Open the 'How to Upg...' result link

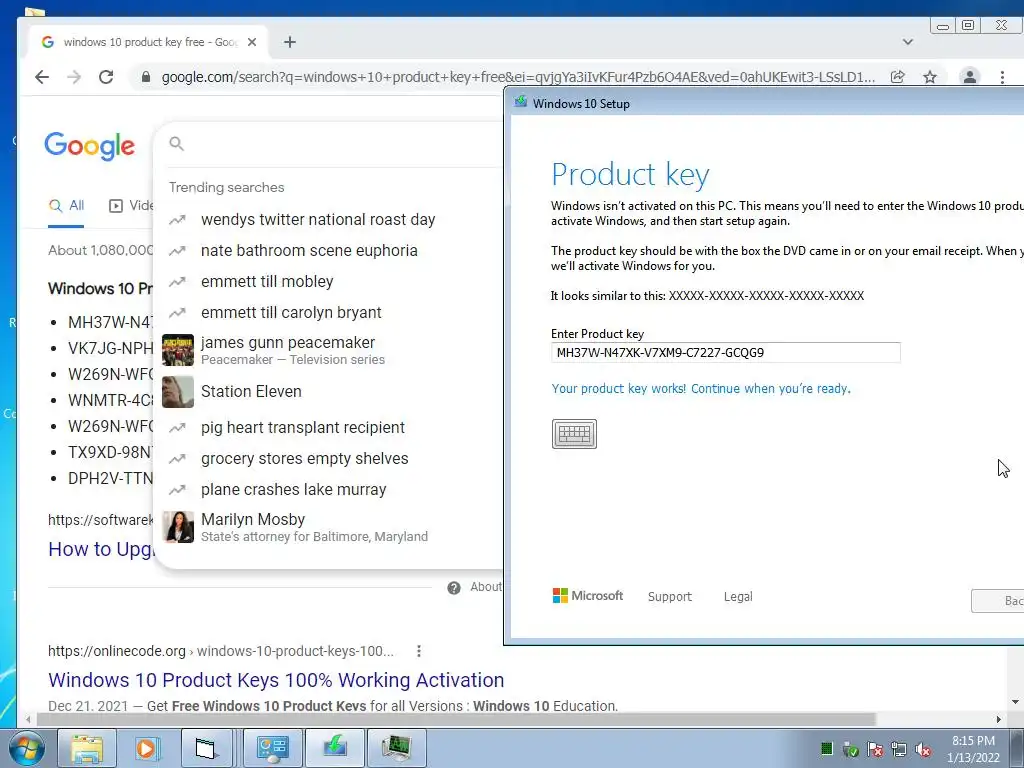click(x=101, y=549)
